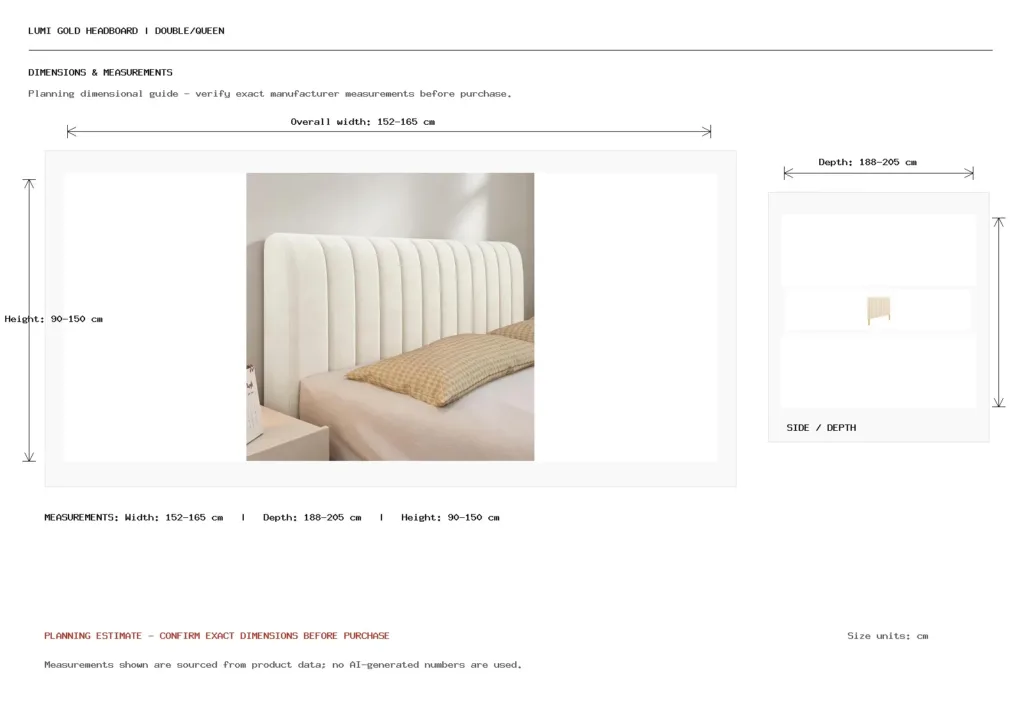Click 'Depth: 188–205 cm' in measurements row
The width and height of the screenshot is (1024, 717).
[x=312, y=517]
